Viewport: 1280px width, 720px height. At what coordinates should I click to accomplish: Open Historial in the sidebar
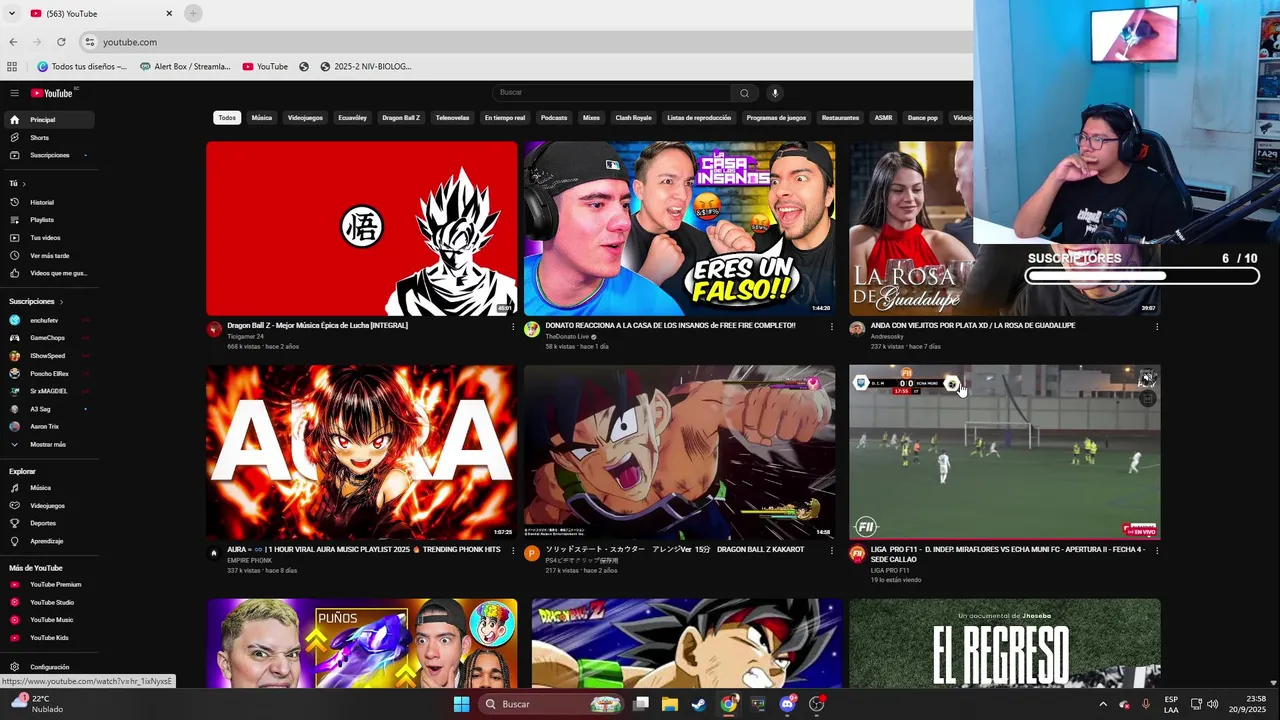click(x=48, y=202)
